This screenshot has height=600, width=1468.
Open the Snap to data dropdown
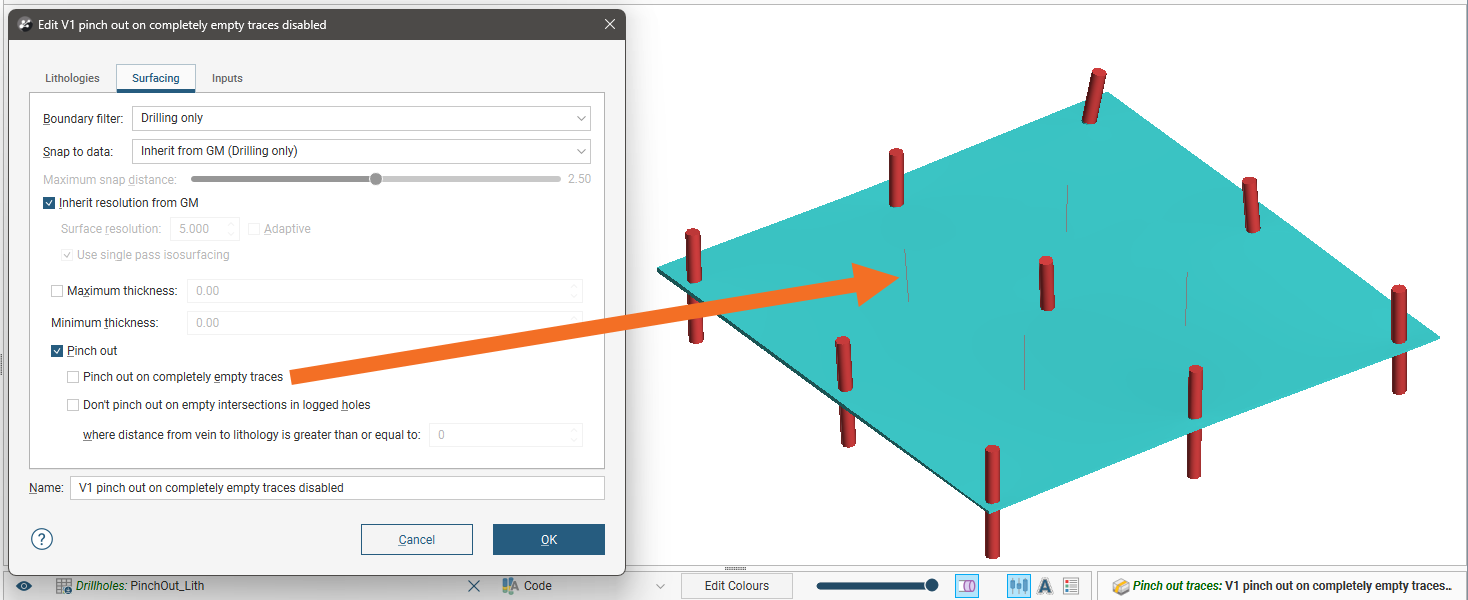[x=361, y=151]
